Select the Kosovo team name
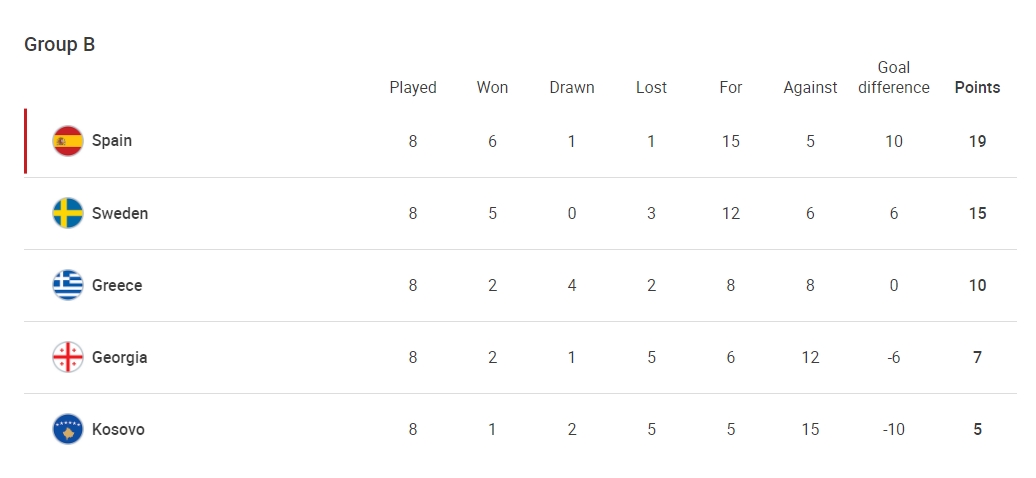This screenshot has height=478, width=1036. [118, 429]
